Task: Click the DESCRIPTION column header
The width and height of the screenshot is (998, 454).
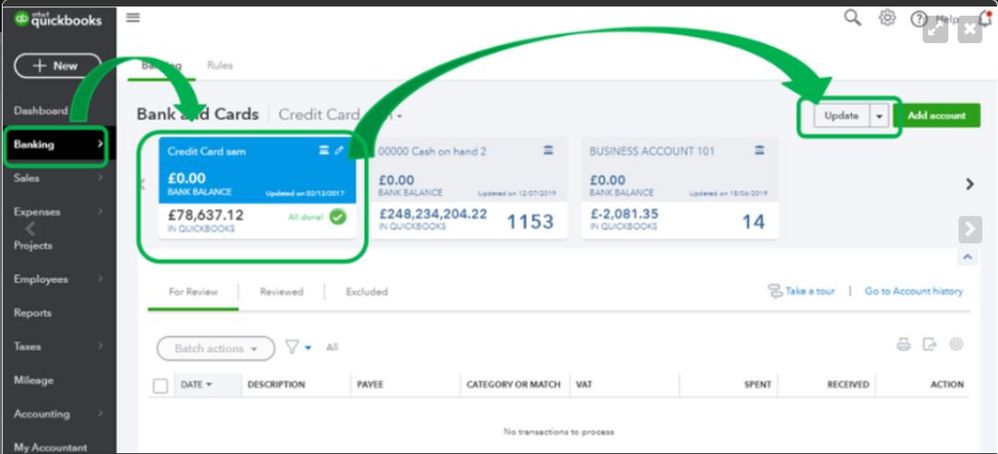Action: click(x=276, y=385)
